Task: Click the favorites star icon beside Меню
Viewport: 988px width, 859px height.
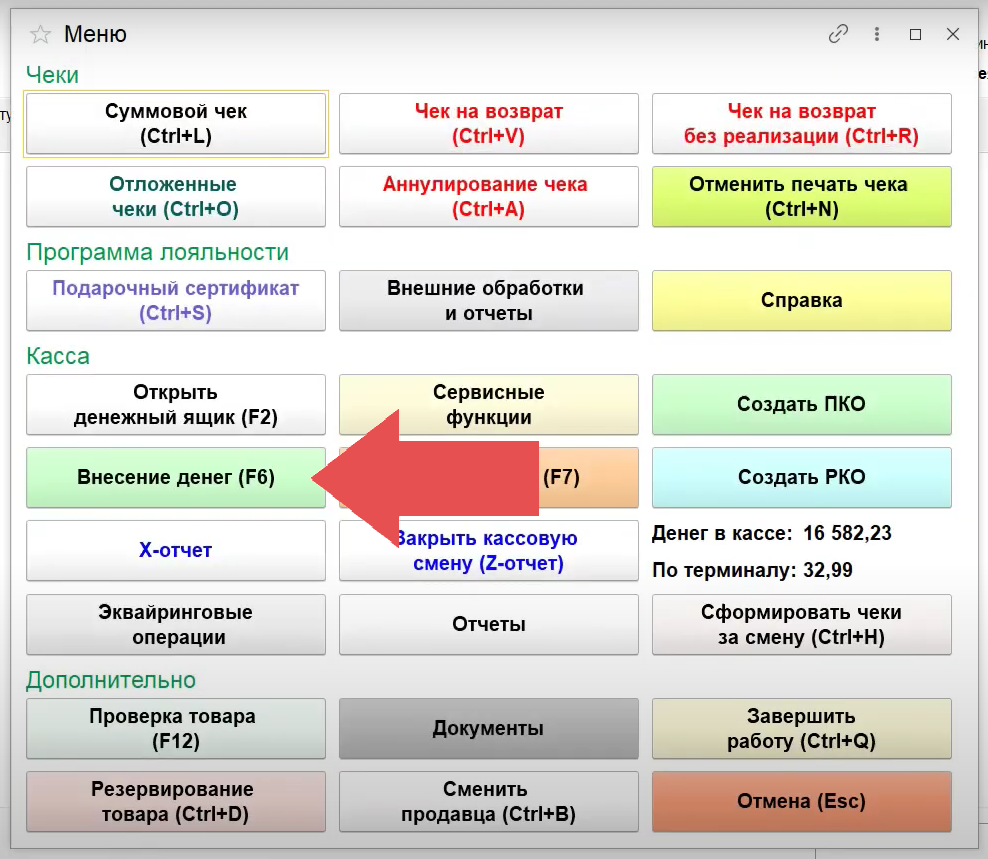Action: pos(40,35)
